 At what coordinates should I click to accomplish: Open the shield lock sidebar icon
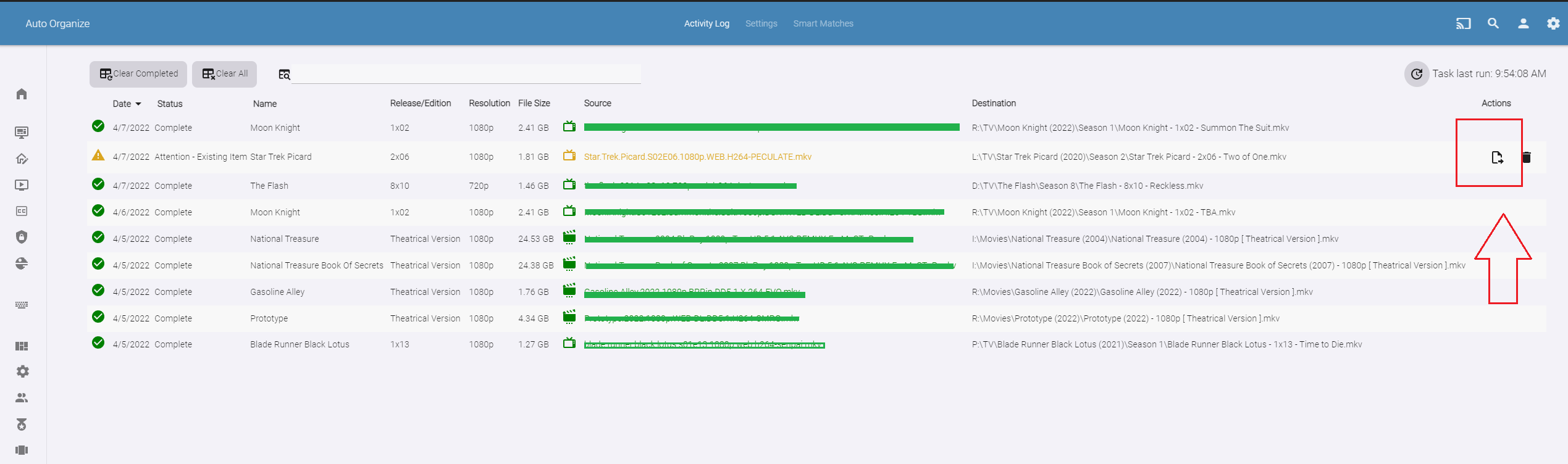pyautogui.click(x=22, y=237)
